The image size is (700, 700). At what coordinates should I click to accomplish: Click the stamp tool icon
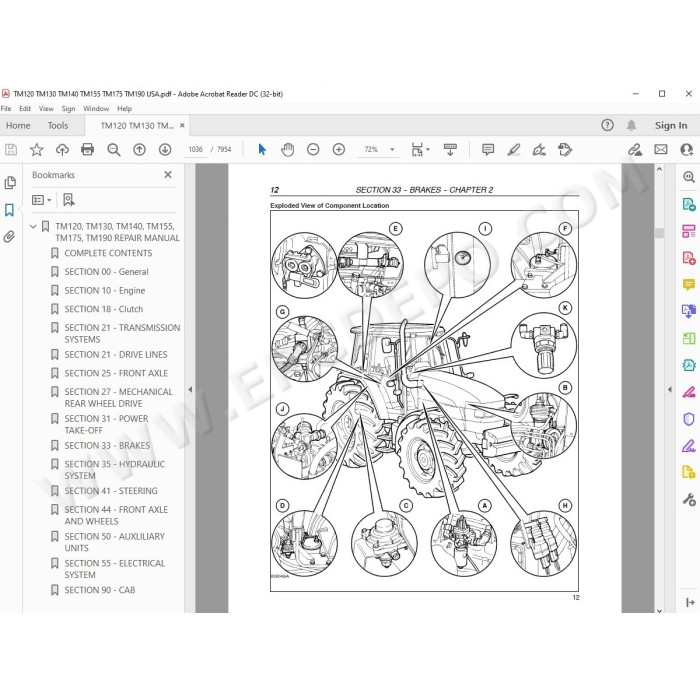pos(565,150)
